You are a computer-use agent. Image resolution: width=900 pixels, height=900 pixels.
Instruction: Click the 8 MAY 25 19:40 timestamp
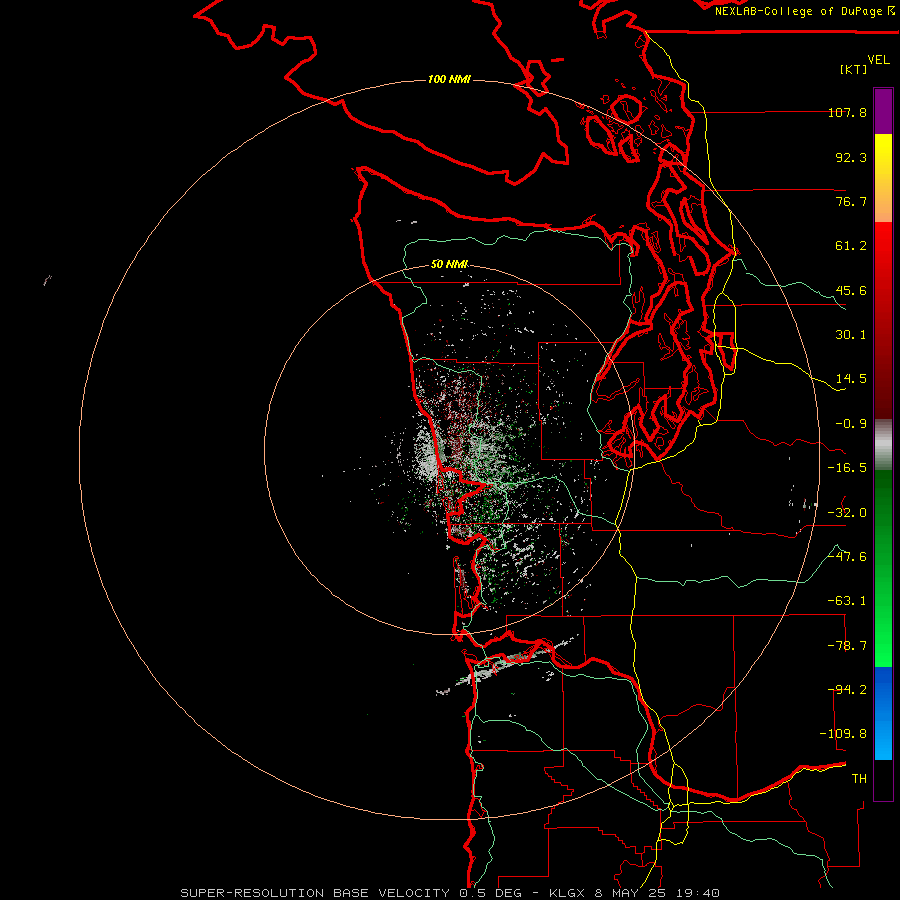pos(657,893)
